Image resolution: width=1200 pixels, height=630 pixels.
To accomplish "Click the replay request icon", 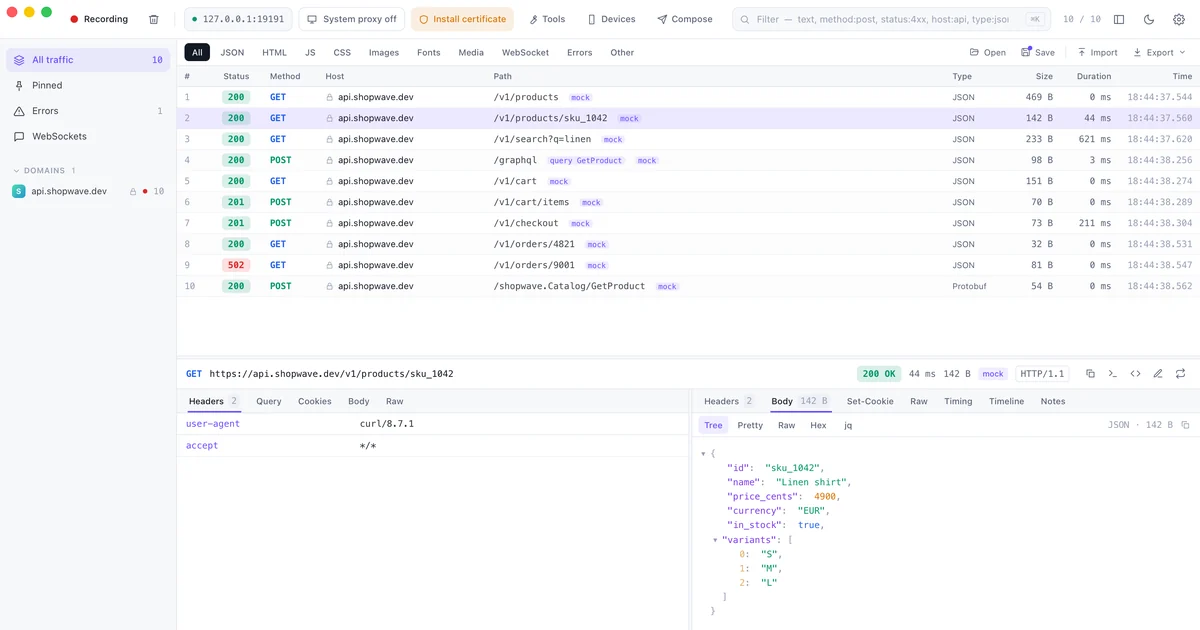I will 1181,374.
